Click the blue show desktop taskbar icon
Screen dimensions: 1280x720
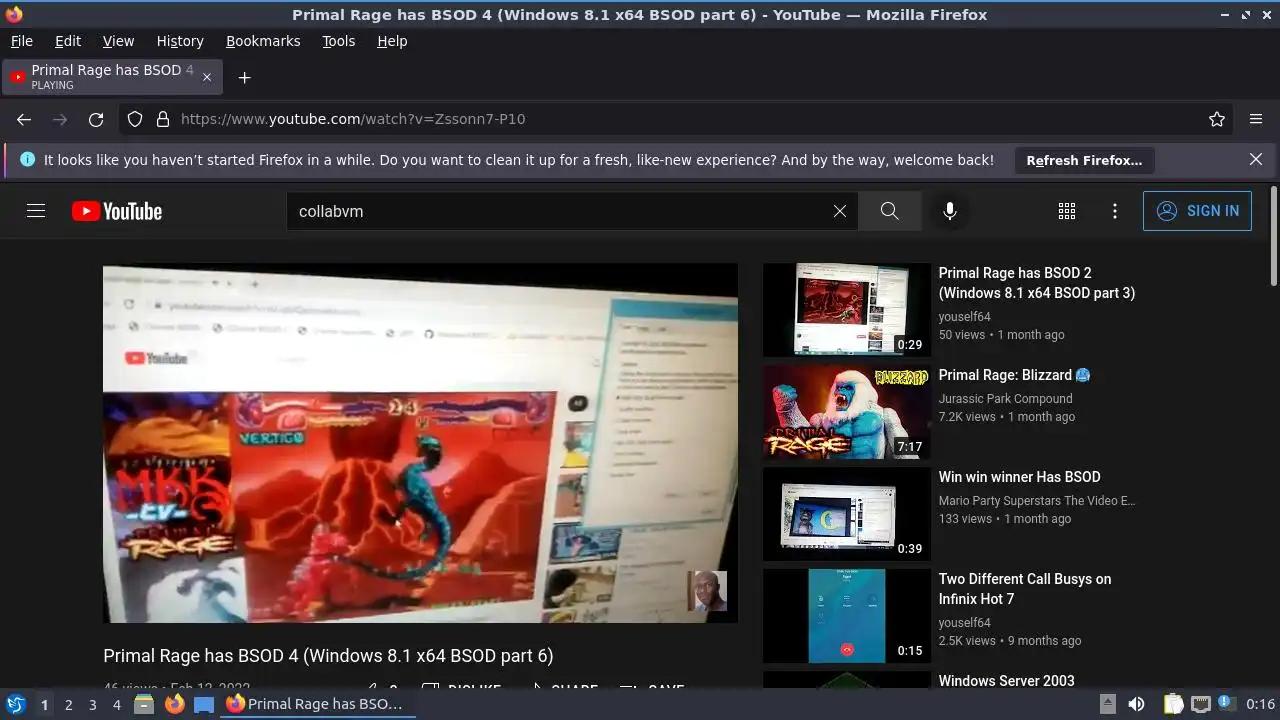(x=203, y=704)
